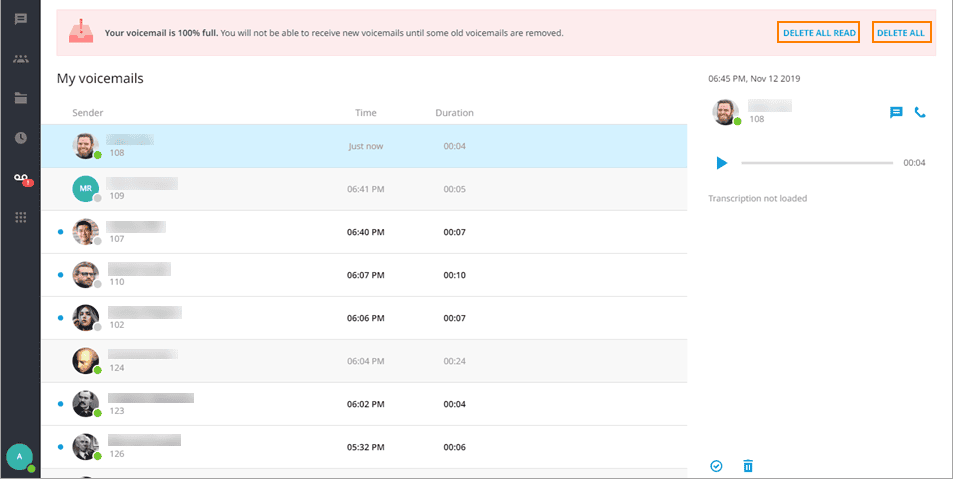This screenshot has height=479, width=953.
Task: Open the dial pad sidebar icon
Action: point(20,217)
